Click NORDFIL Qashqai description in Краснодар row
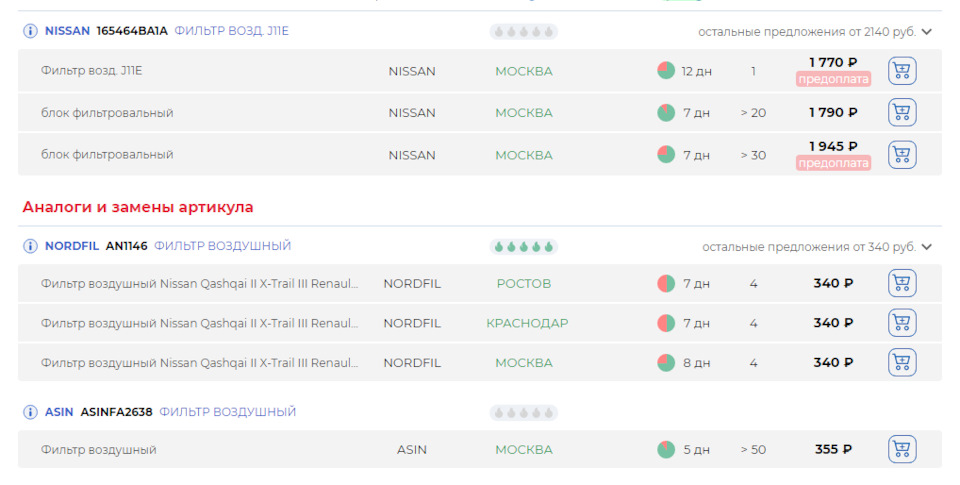The height and width of the screenshot is (485, 960). [x=200, y=323]
